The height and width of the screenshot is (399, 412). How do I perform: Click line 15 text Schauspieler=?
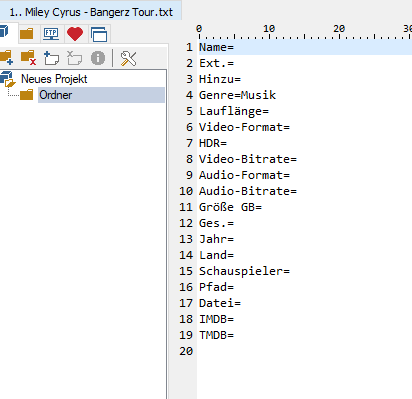tap(244, 271)
